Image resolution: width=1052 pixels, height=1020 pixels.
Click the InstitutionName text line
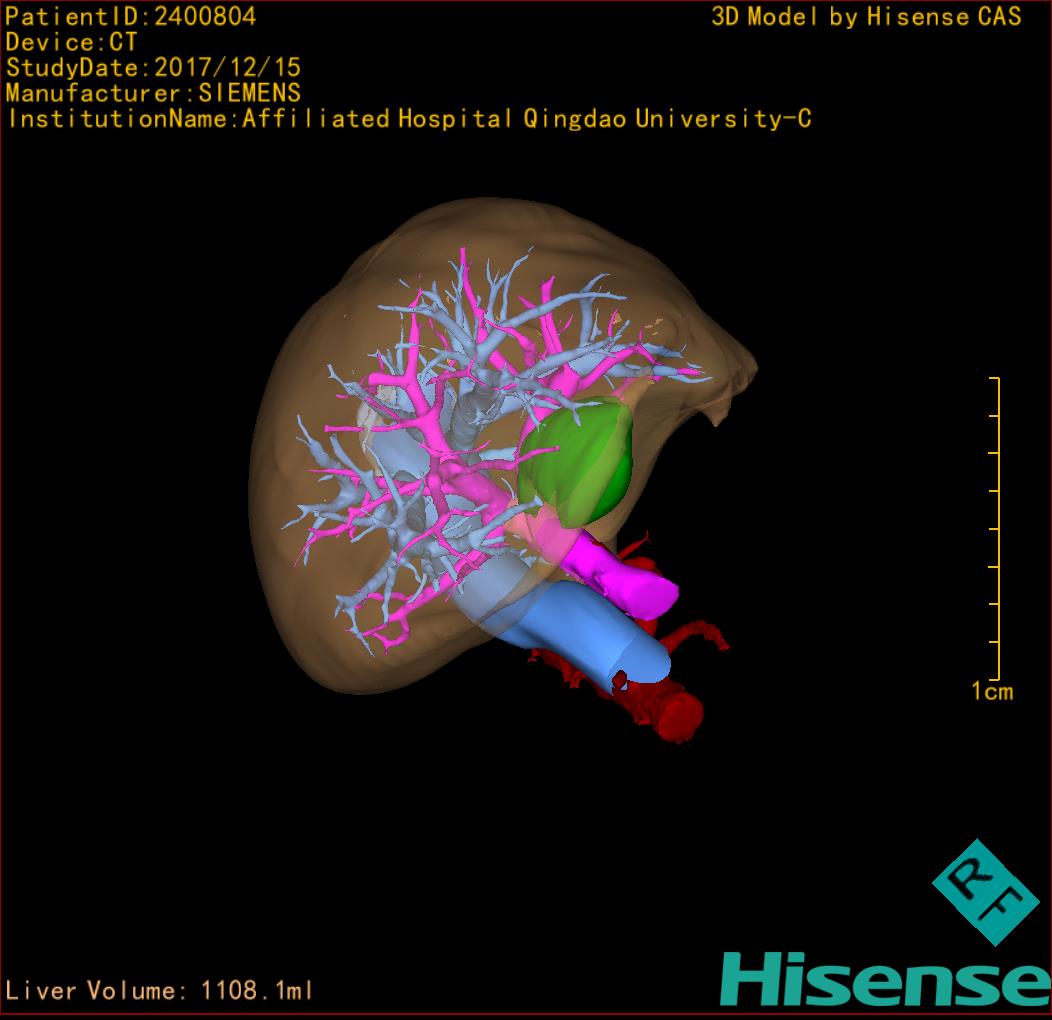click(408, 119)
